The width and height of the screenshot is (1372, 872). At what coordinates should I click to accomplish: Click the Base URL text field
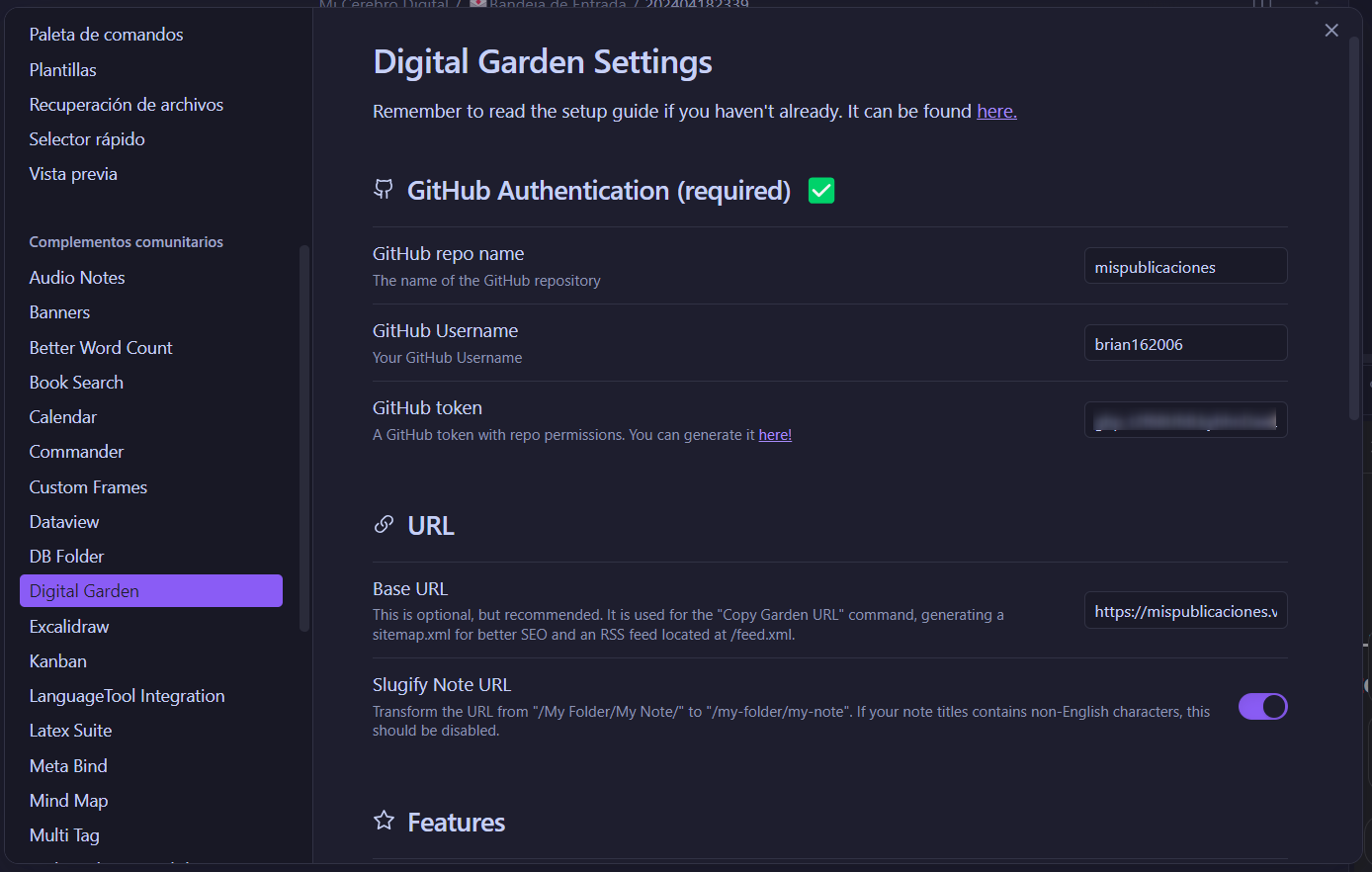pos(1185,611)
